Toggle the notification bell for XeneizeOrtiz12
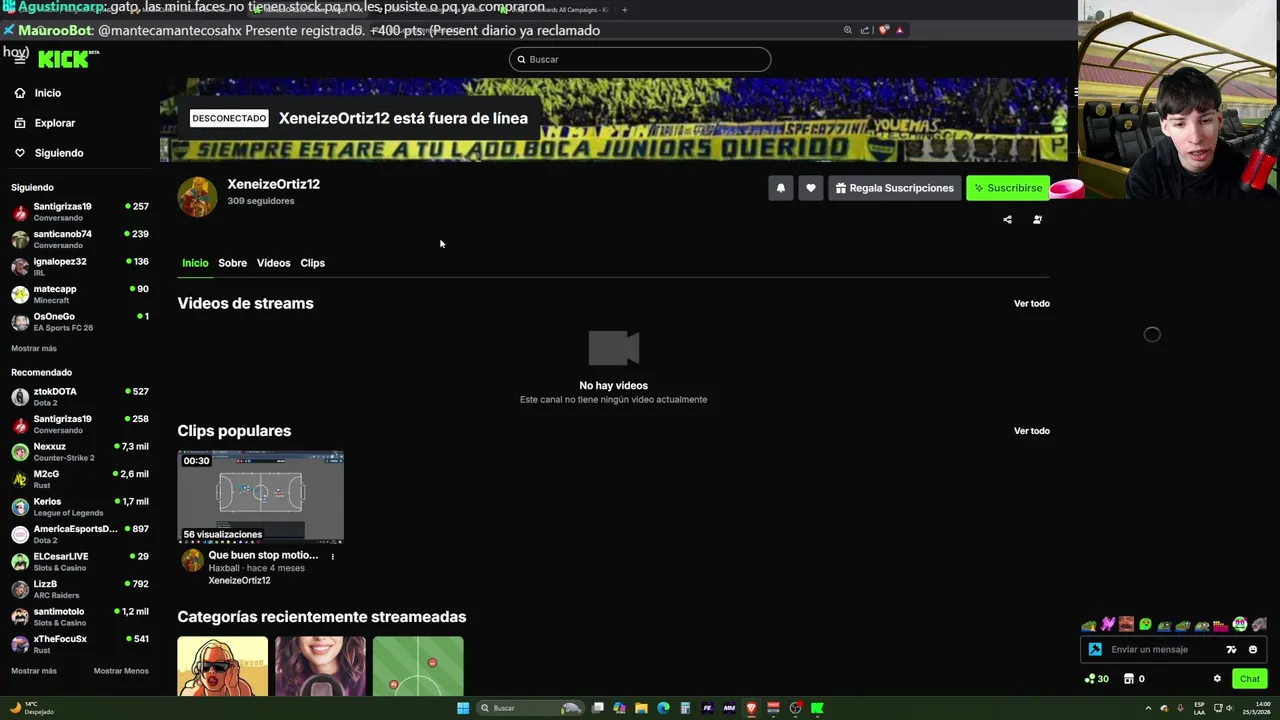1280x720 pixels. click(781, 188)
